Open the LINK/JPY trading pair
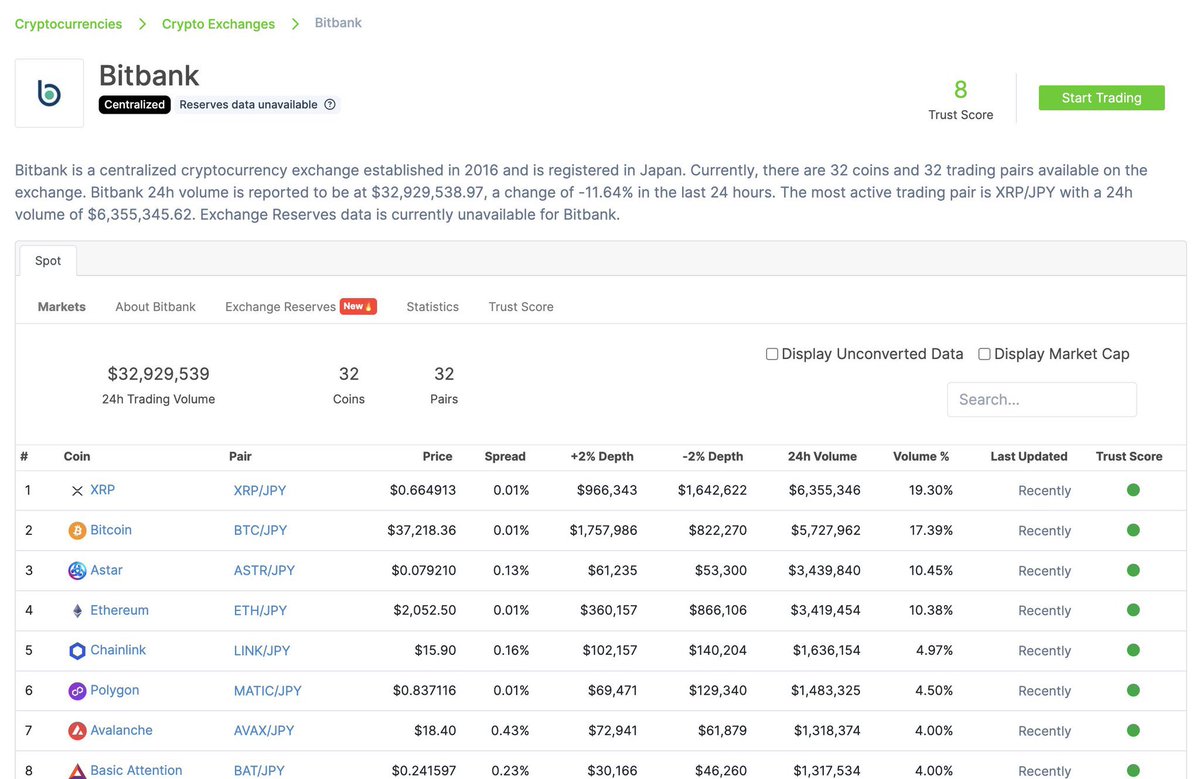1200x779 pixels. pyautogui.click(x=262, y=651)
